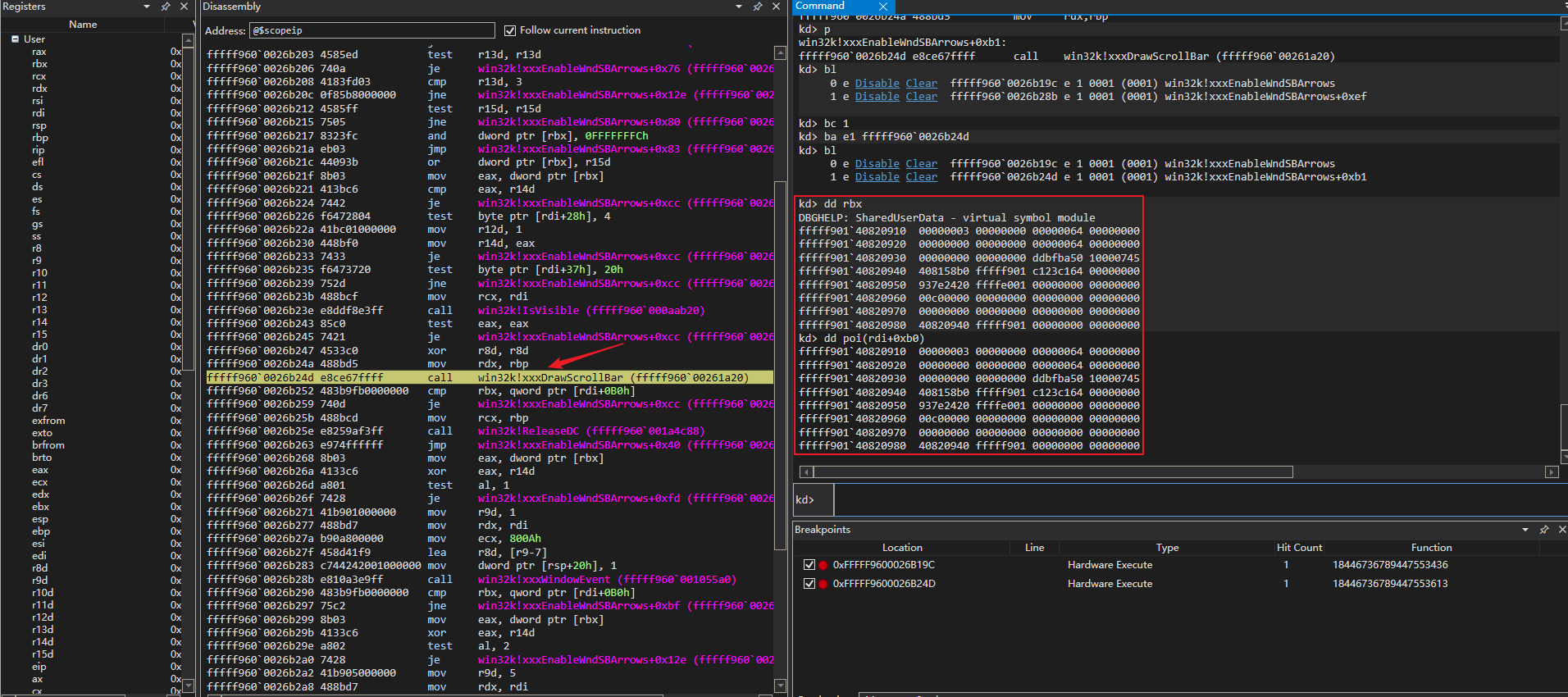The width and height of the screenshot is (1568, 697).
Task: Click red breakpoint dot for 0xFFFFF9600026B19C
Action: 823,565
